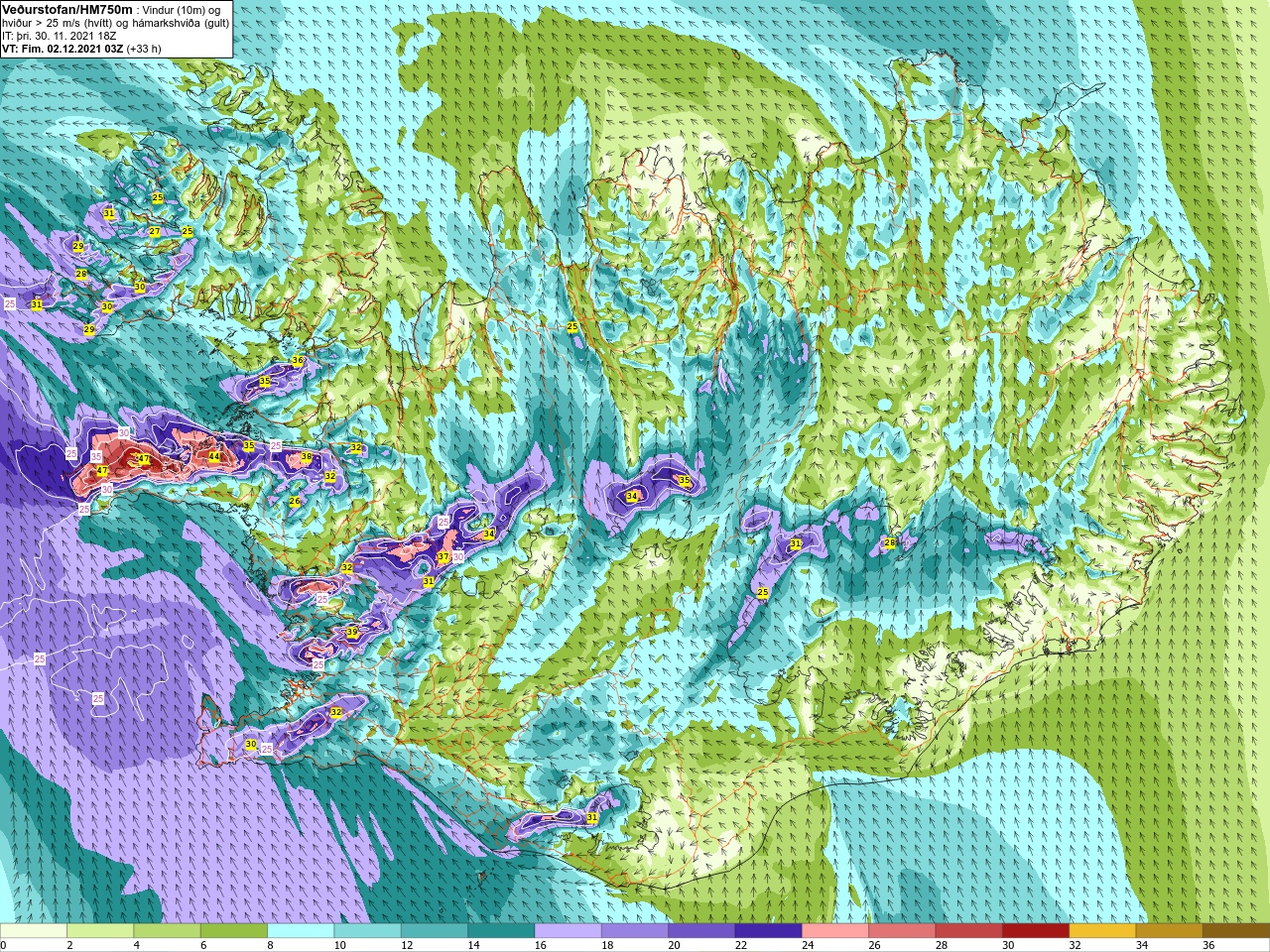Select the 'VT: Fim. 02.12.2021 03Z (+33 h)' line

[81, 48]
